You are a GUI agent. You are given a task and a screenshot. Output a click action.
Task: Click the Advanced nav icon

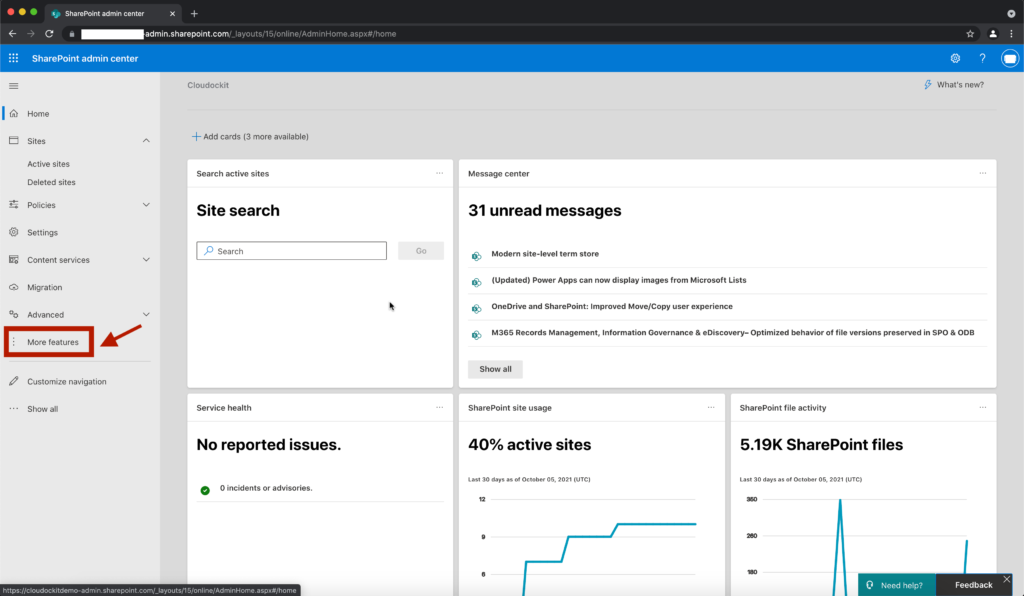coord(14,314)
